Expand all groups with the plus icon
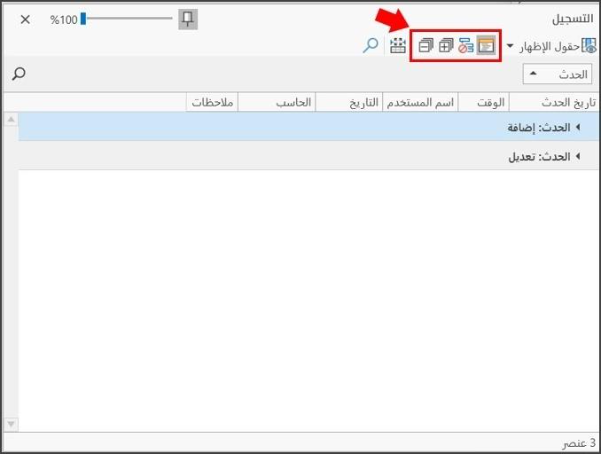This screenshot has height=454, width=601. point(446,46)
